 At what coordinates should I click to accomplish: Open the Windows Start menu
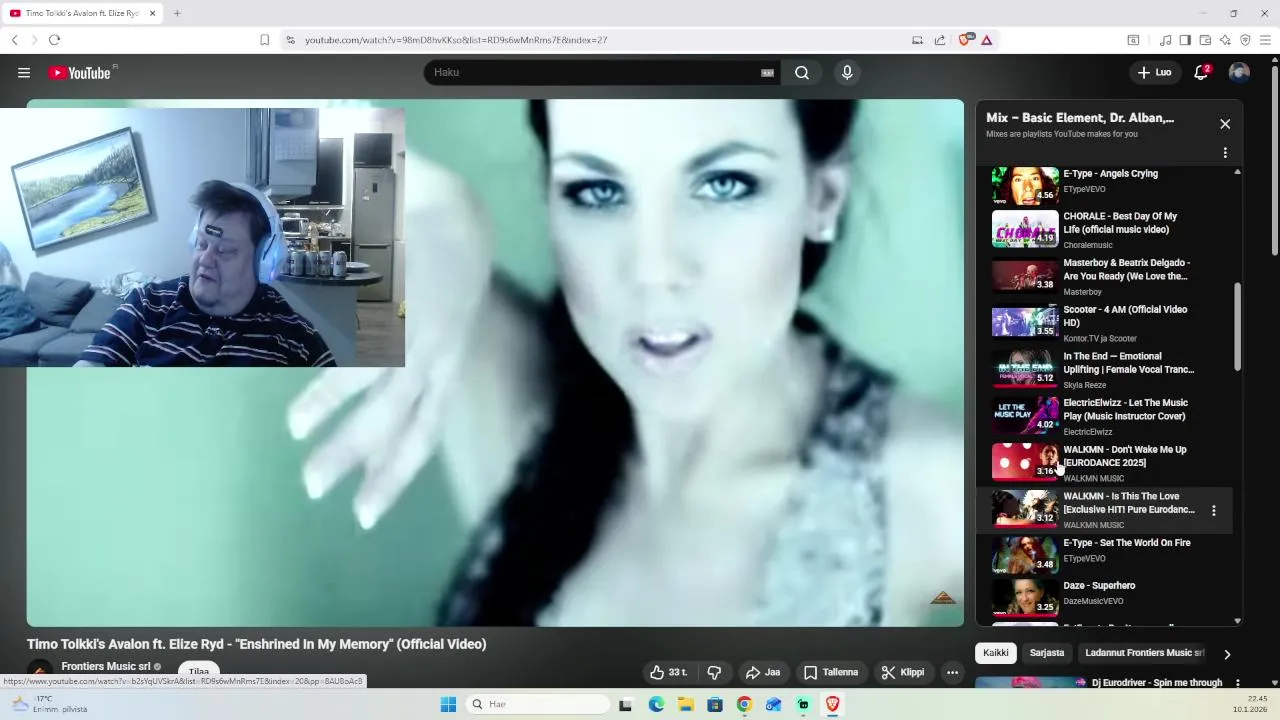(x=448, y=704)
